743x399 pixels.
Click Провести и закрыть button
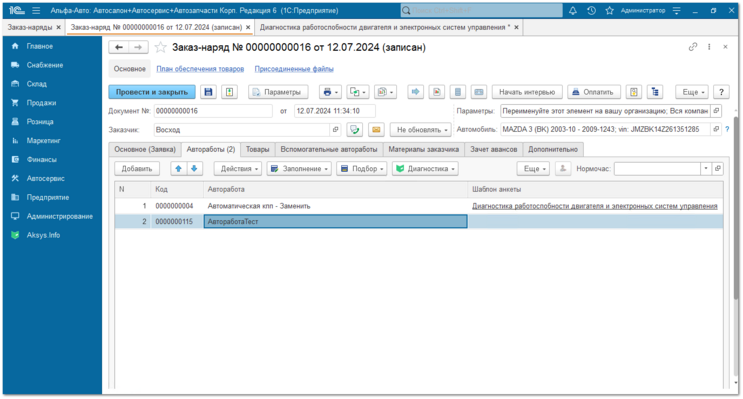coord(152,92)
